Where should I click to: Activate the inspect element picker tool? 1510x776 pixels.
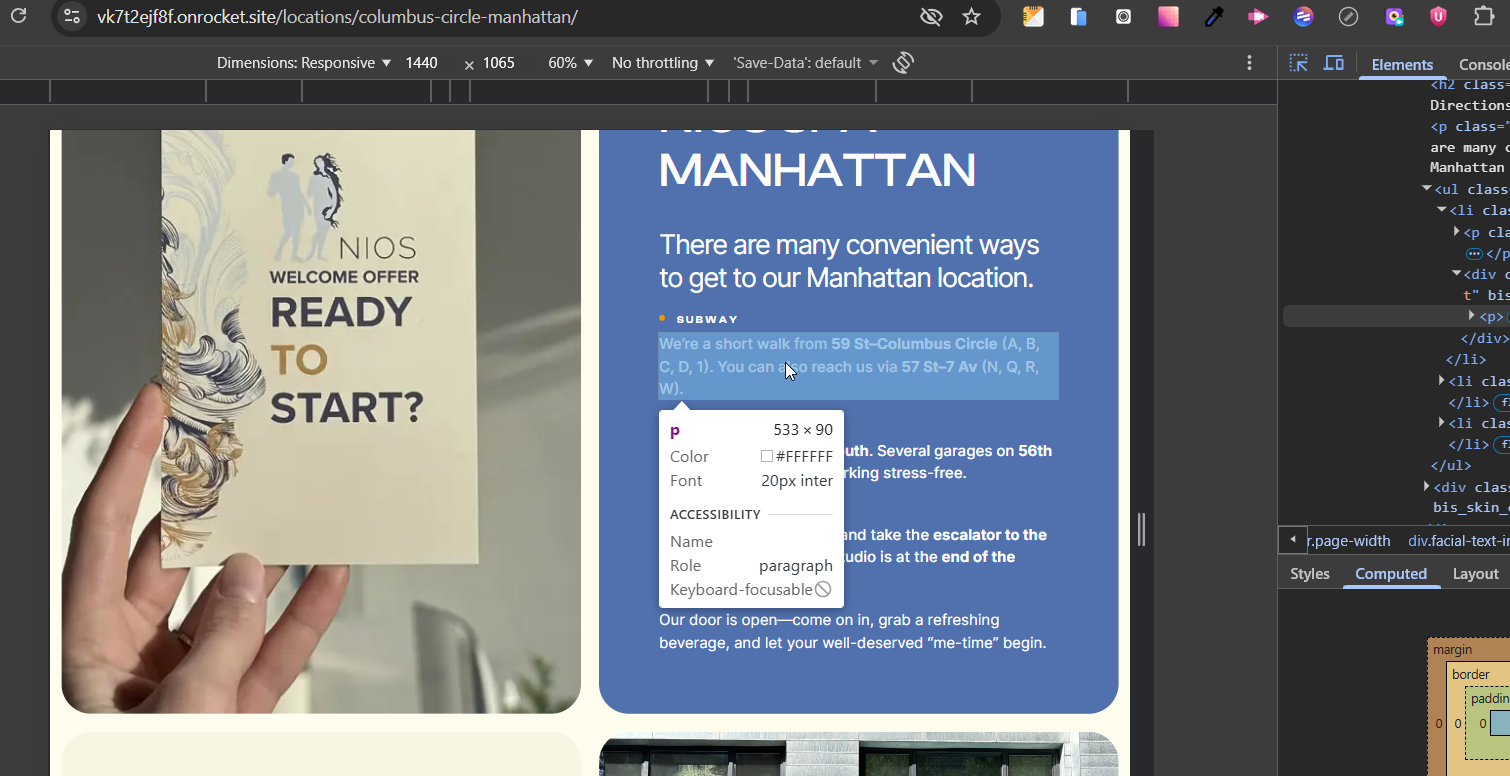pos(1298,64)
